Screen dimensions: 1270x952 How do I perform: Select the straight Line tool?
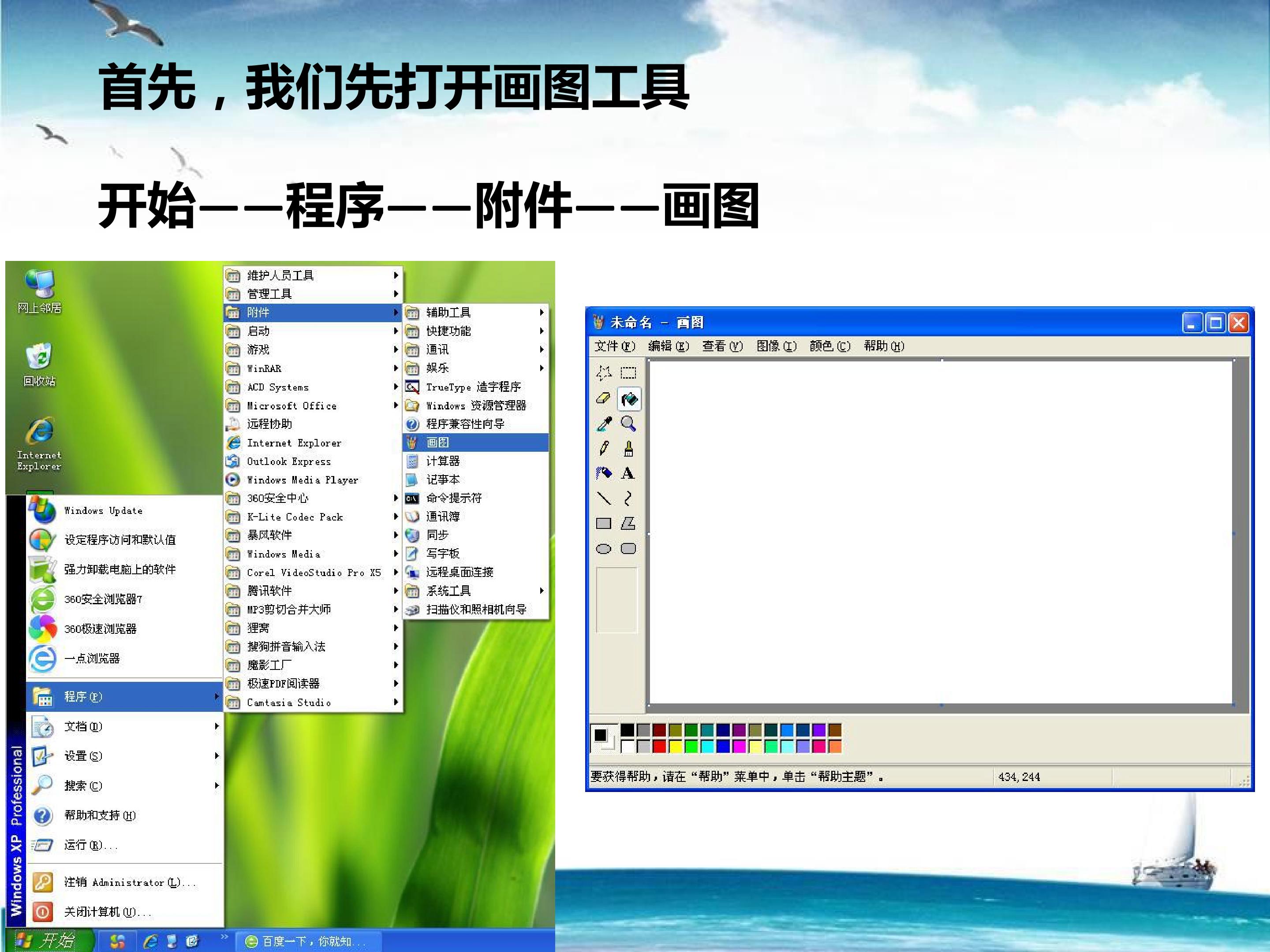pyautogui.click(x=603, y=498)
